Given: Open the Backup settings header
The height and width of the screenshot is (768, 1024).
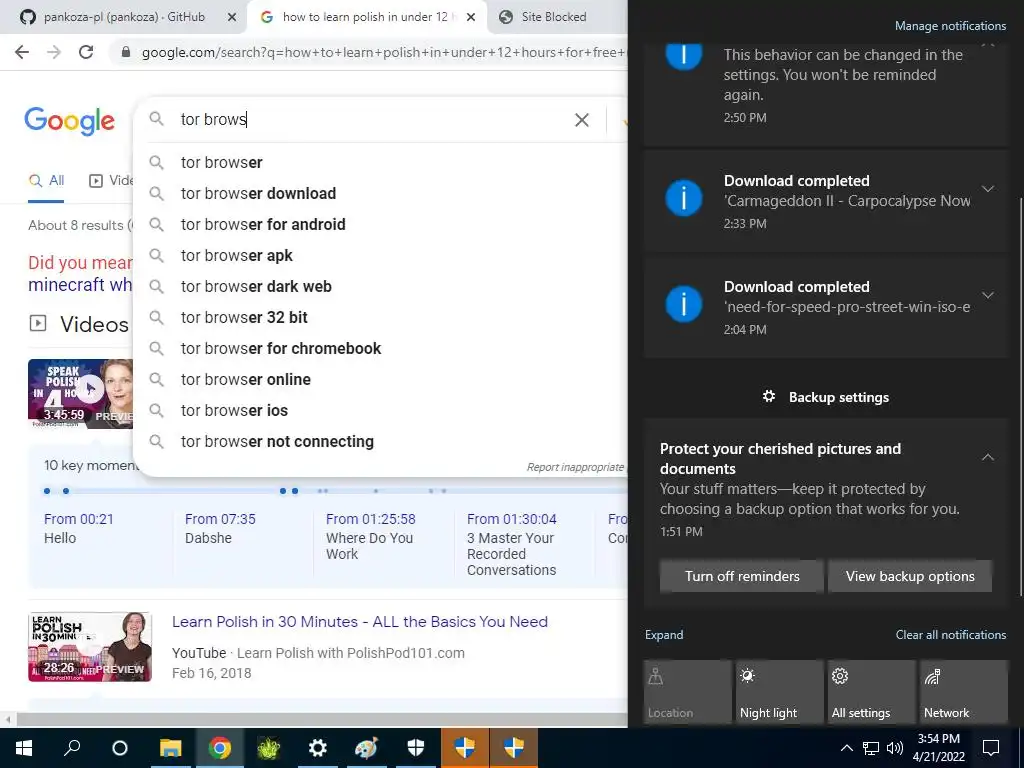Looking at the screenshot, I should (826, 397).
